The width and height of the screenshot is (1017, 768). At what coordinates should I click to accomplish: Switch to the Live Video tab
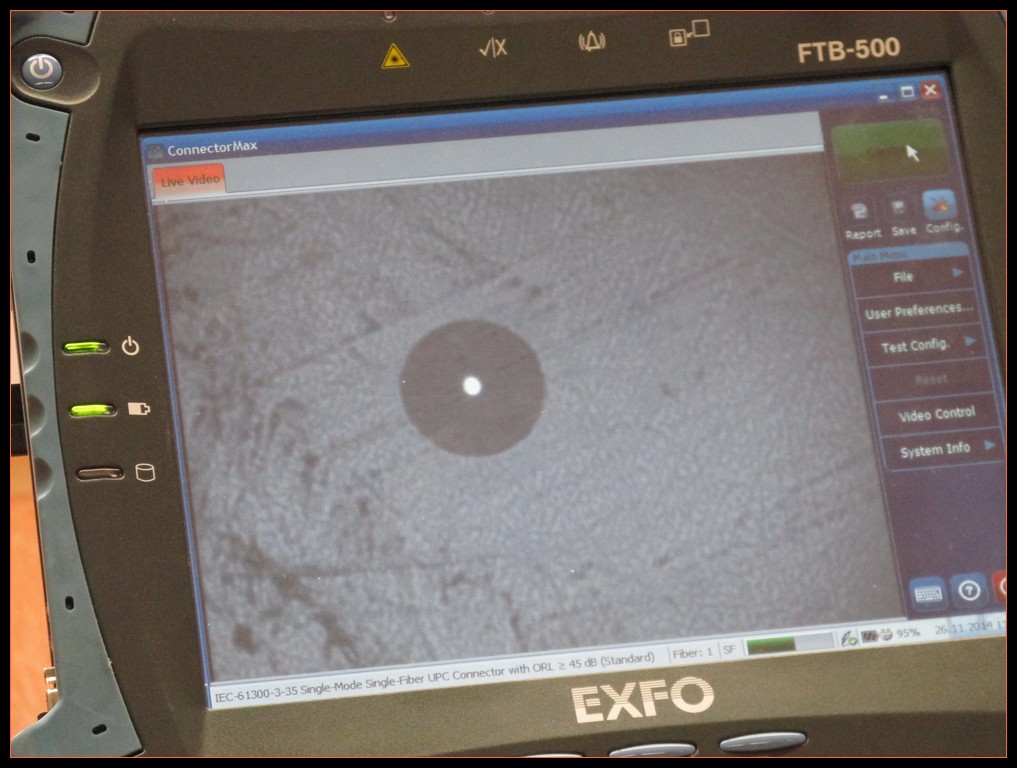189,180
